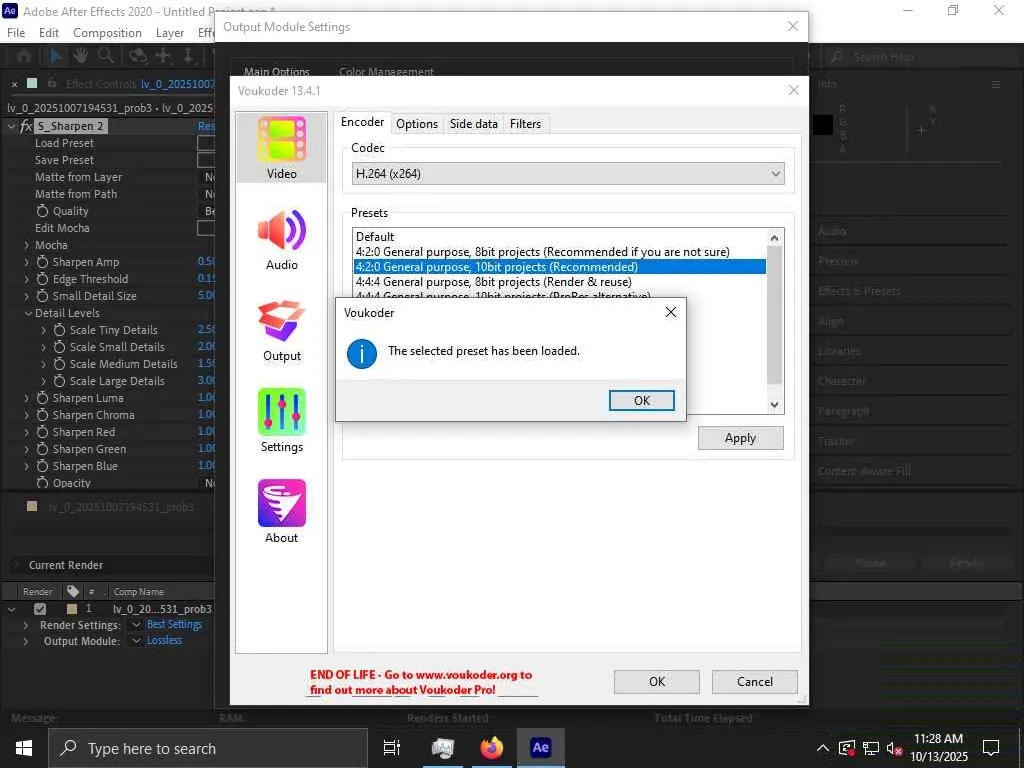Open Firefox from the taskbar
This screenshot has height=768, width=1024.
pyautogui.click(x=492, y=748)
